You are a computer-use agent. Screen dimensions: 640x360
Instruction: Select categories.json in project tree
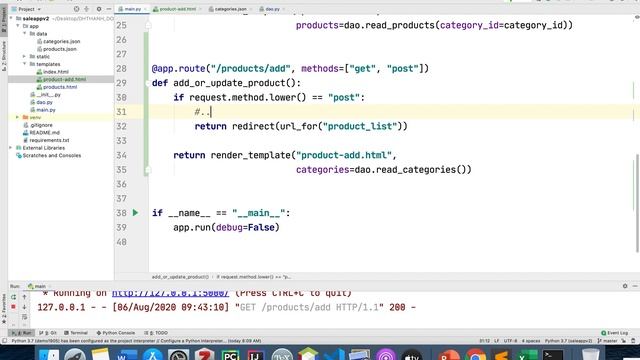click(x=61, y=41)
